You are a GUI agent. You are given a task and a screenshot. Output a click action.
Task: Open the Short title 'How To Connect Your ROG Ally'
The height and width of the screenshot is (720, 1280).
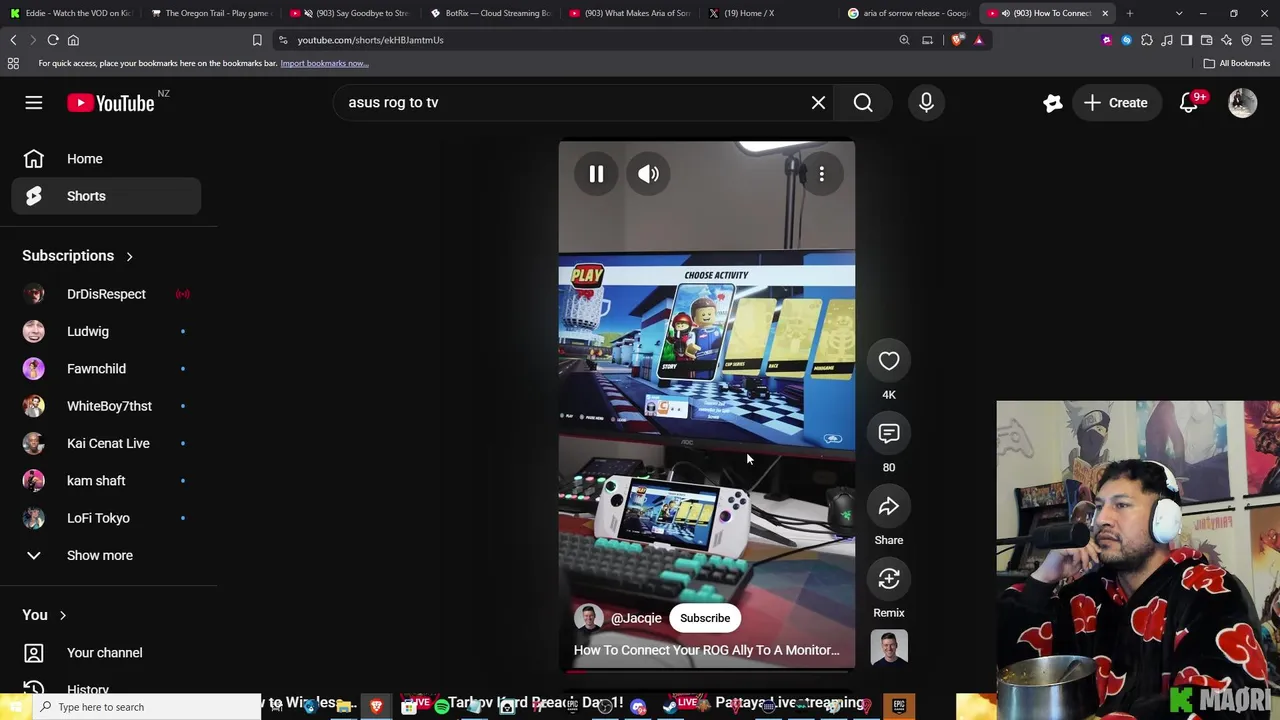pos(706,650)
